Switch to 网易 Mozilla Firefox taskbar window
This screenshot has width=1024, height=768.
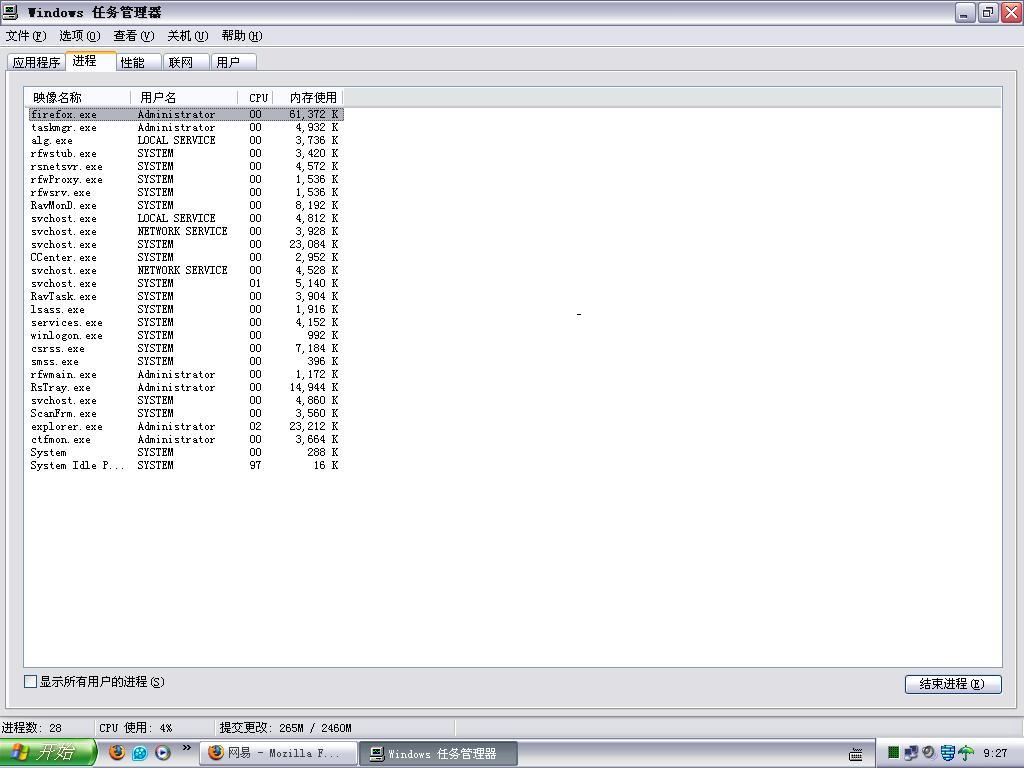click(278, 753)
